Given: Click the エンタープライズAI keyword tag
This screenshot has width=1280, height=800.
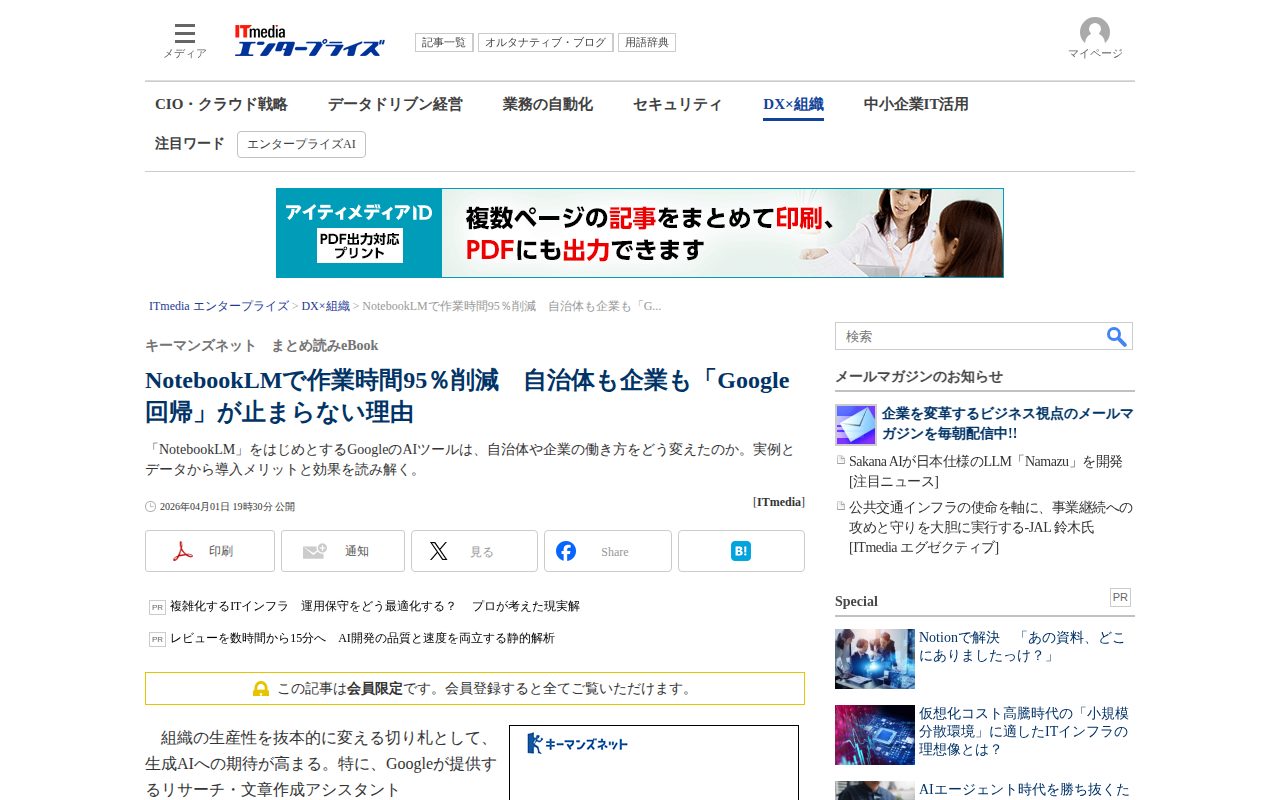Looking at the screenshot, I should point(301,144).
